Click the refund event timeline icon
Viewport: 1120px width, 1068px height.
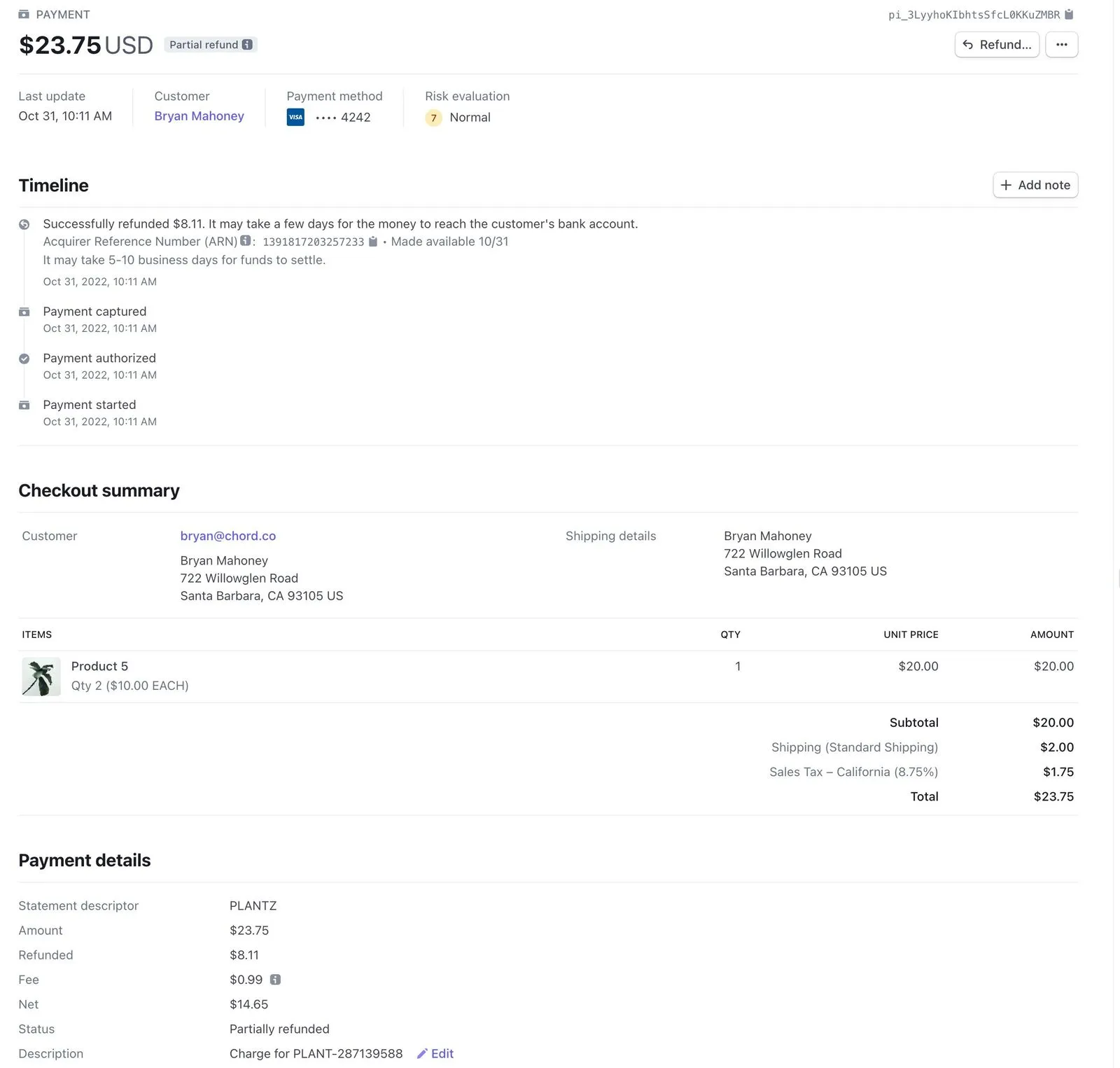tap(24, 225)
